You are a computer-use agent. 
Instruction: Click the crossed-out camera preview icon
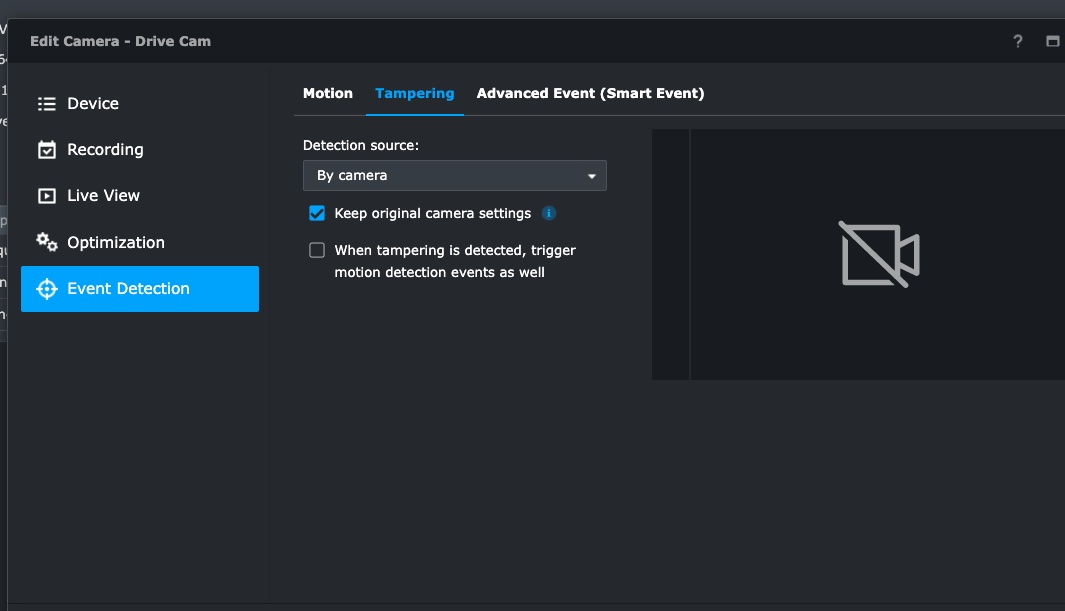[878, 254]
